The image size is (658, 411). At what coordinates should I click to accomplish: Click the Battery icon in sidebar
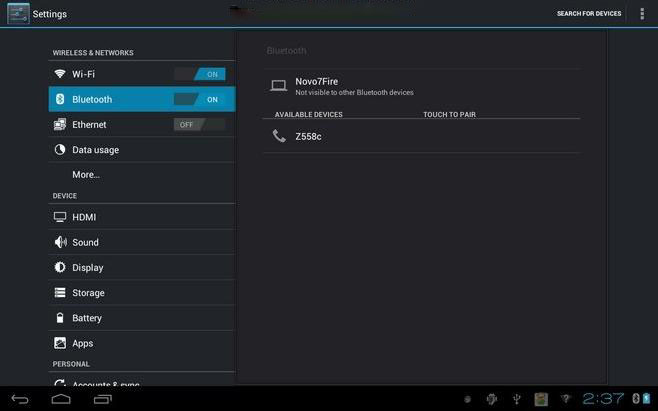[x=60, y=318]
